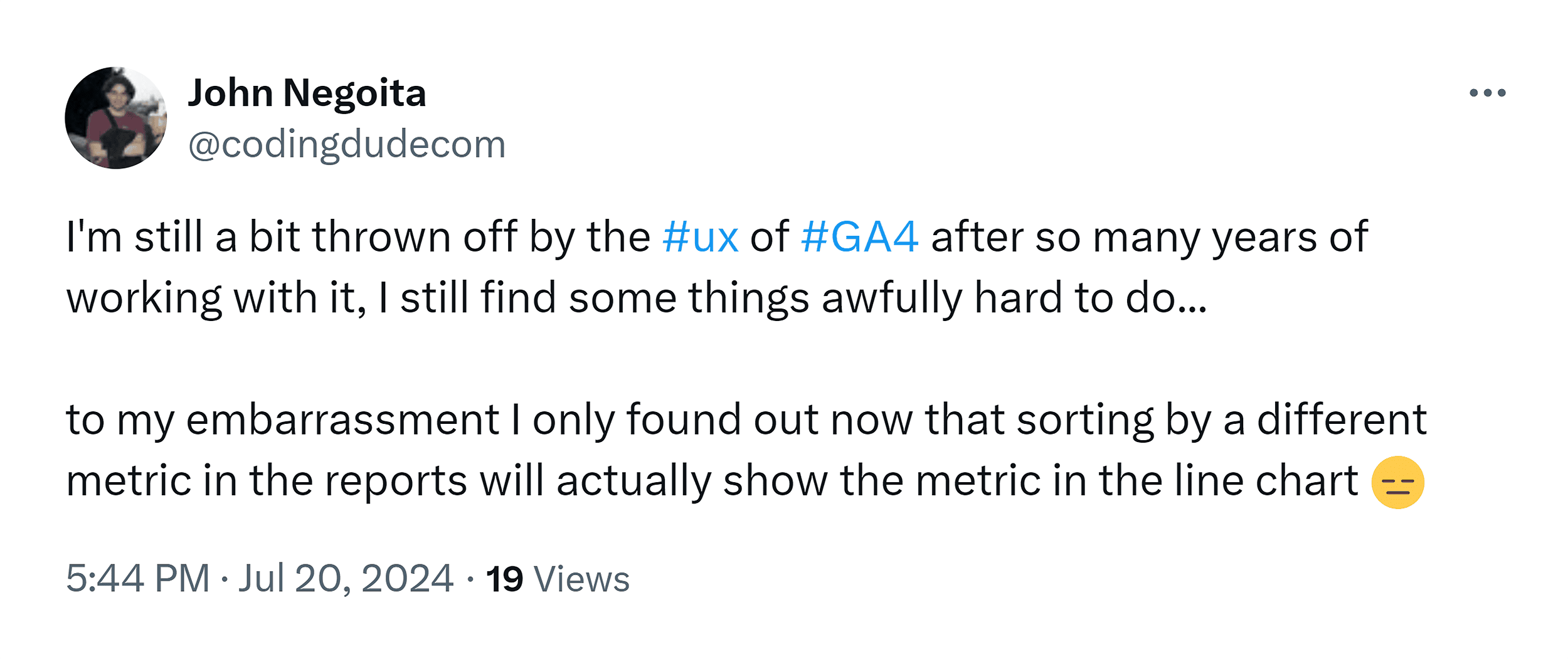The width and height of the screenshot is (1568, 659).
Task: Click the expressionless face emoji
Action: (x=1397, y=482)
